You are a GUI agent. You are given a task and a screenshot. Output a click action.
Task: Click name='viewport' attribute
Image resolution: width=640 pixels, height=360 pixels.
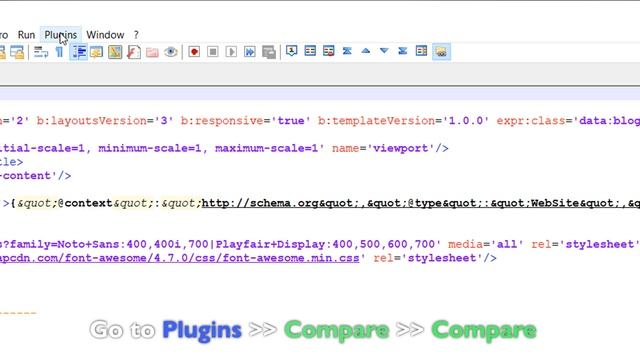pos(383,148)
